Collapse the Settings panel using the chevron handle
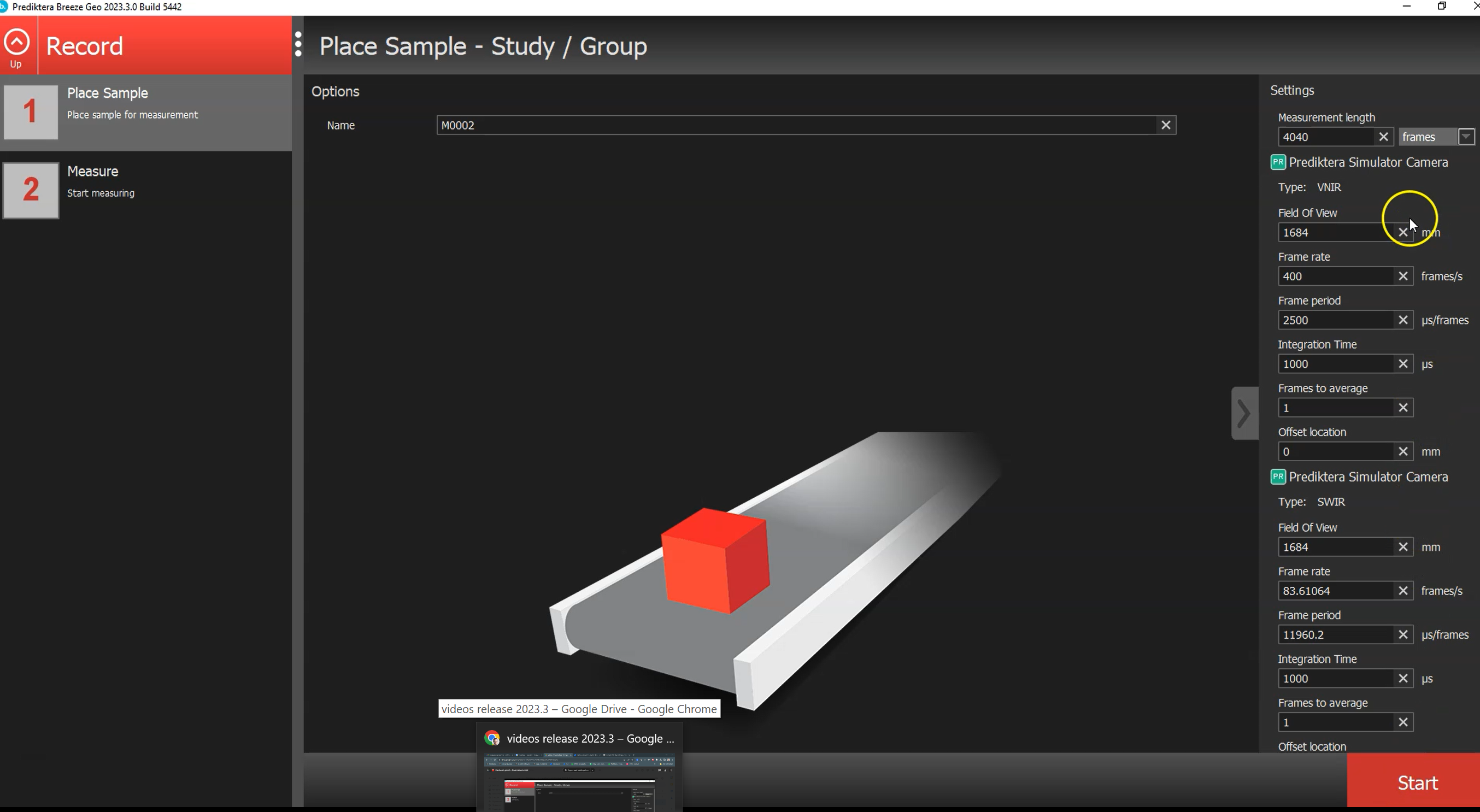 (x=1244, y=413)
